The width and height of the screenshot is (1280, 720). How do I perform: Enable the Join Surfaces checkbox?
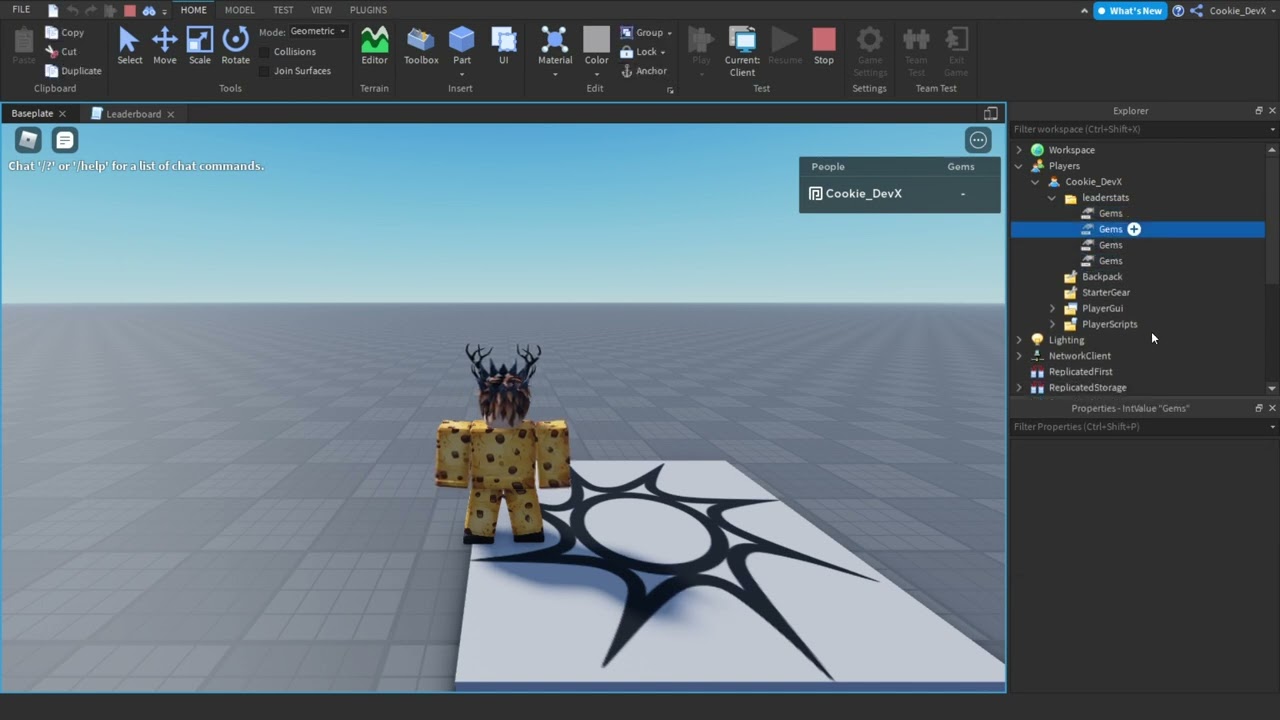tap(264, 71)
